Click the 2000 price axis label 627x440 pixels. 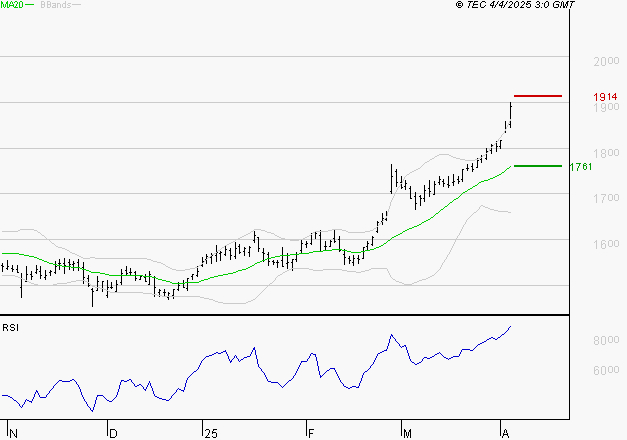[606, 61]
